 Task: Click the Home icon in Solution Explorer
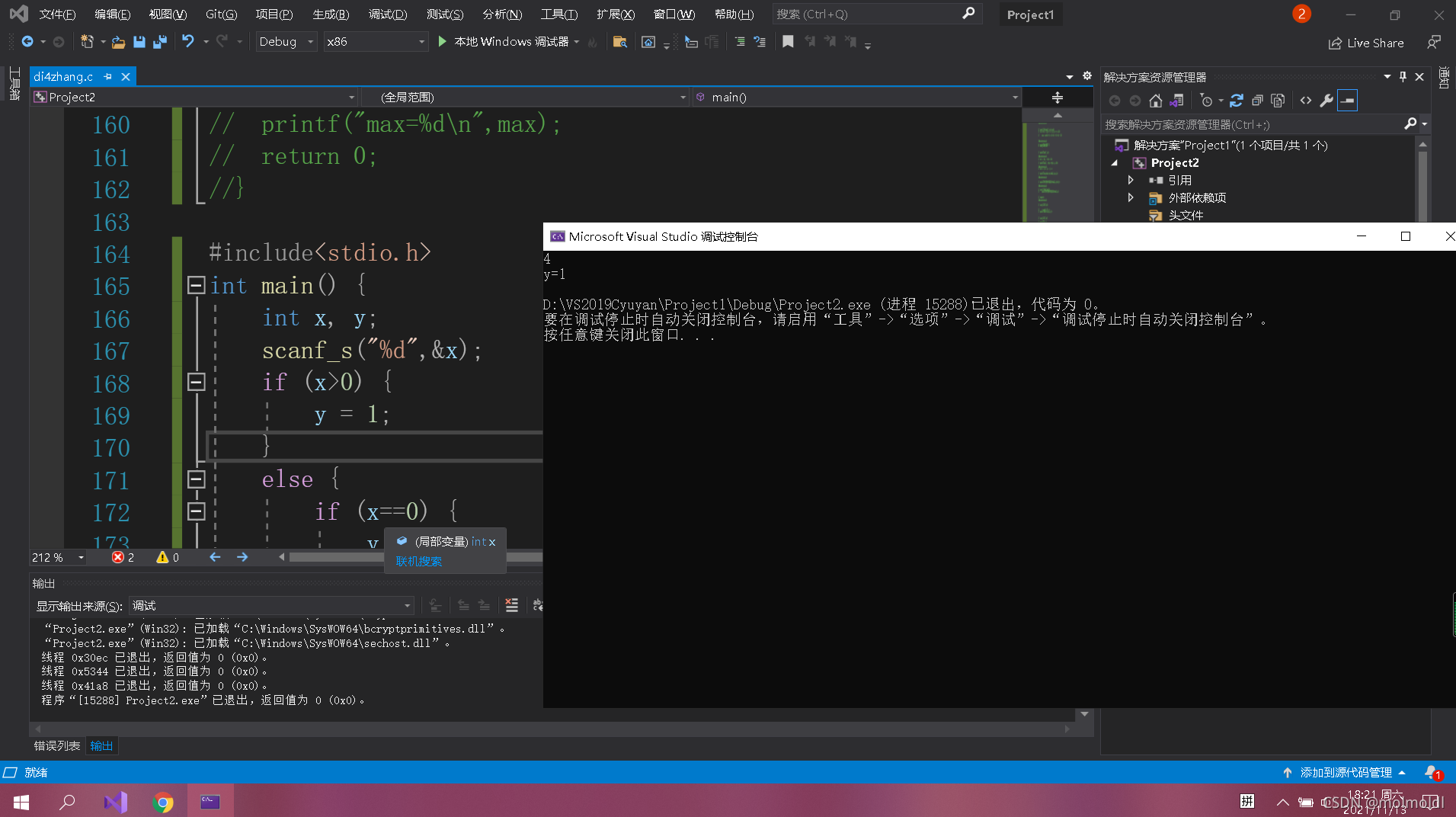tap(1156, 101)
